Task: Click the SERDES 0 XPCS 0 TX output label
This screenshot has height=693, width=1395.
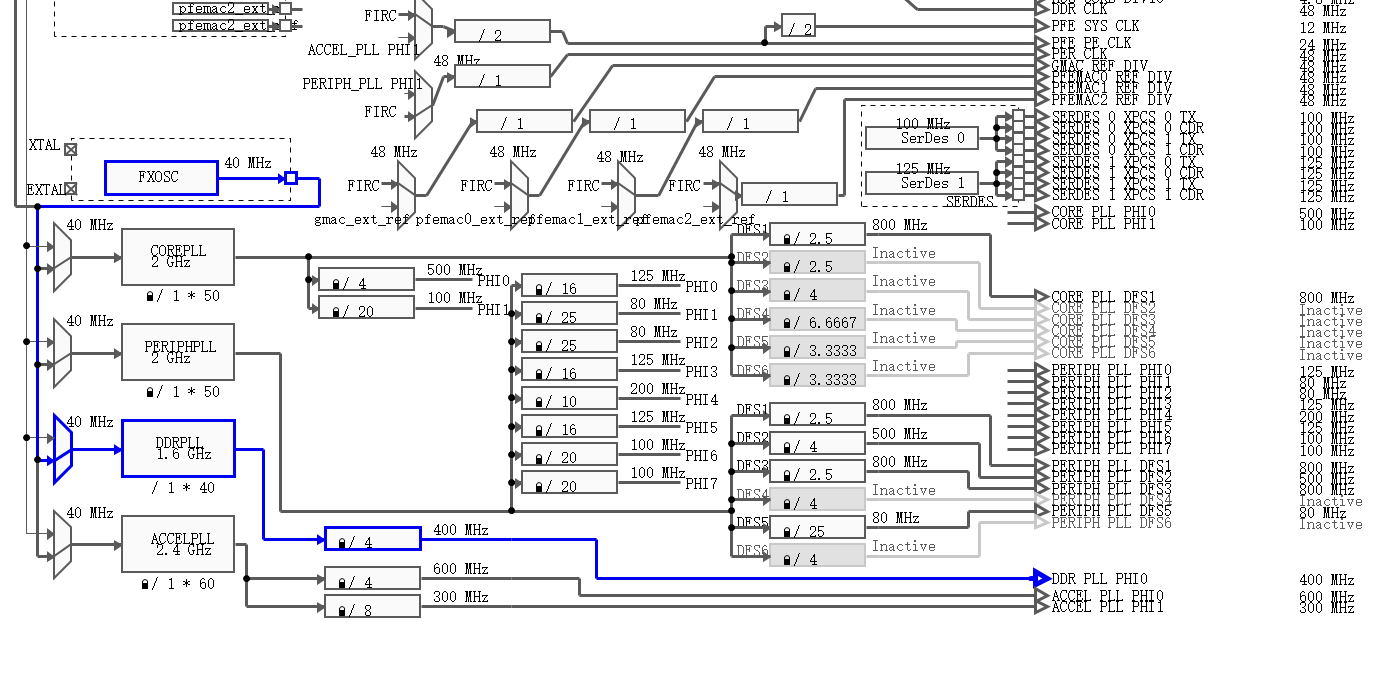Action: pyautogui.click(x=1124, y=117)
